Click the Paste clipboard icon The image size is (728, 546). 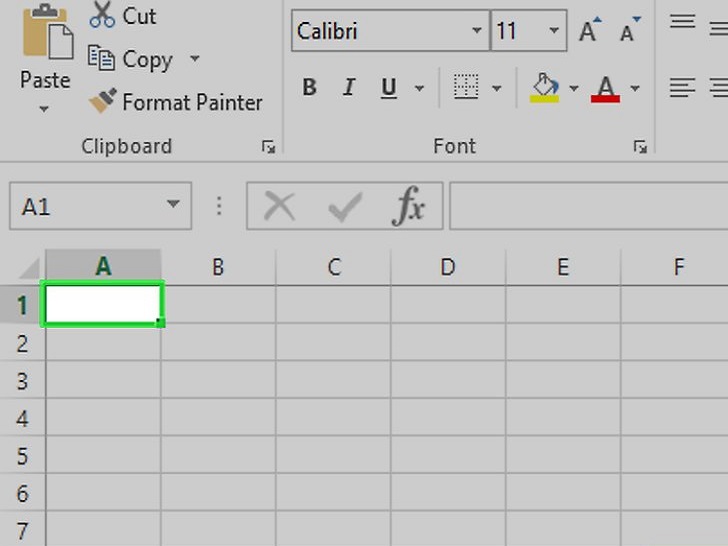47,32
